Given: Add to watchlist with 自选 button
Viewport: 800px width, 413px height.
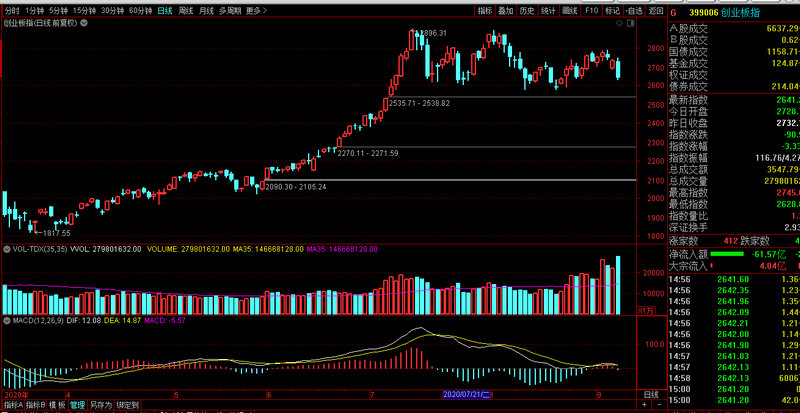Looking at the screenshot, I should (x=634, y=10).
